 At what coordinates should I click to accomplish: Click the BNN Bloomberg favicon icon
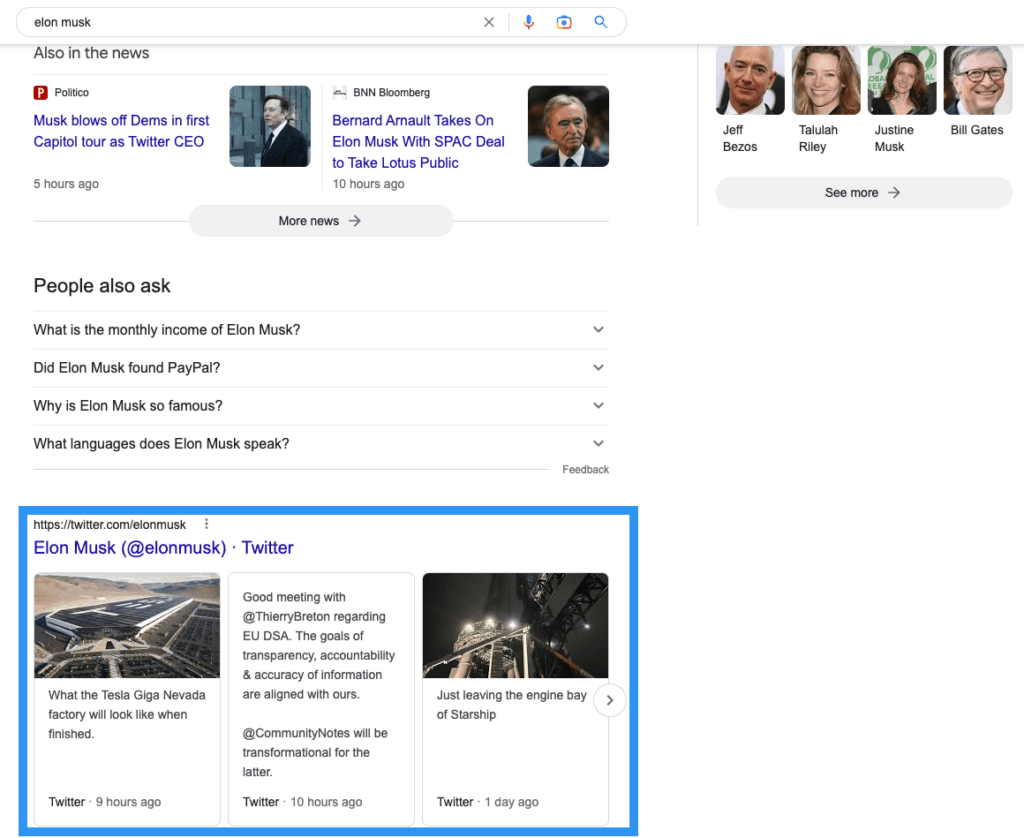coord(340,93)
